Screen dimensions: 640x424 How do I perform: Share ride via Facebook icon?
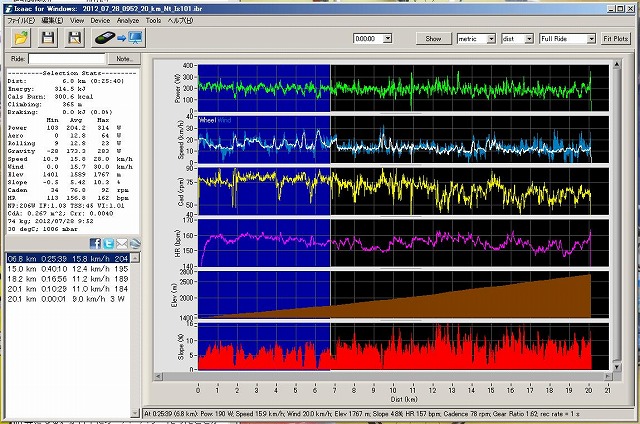[96, 243]
